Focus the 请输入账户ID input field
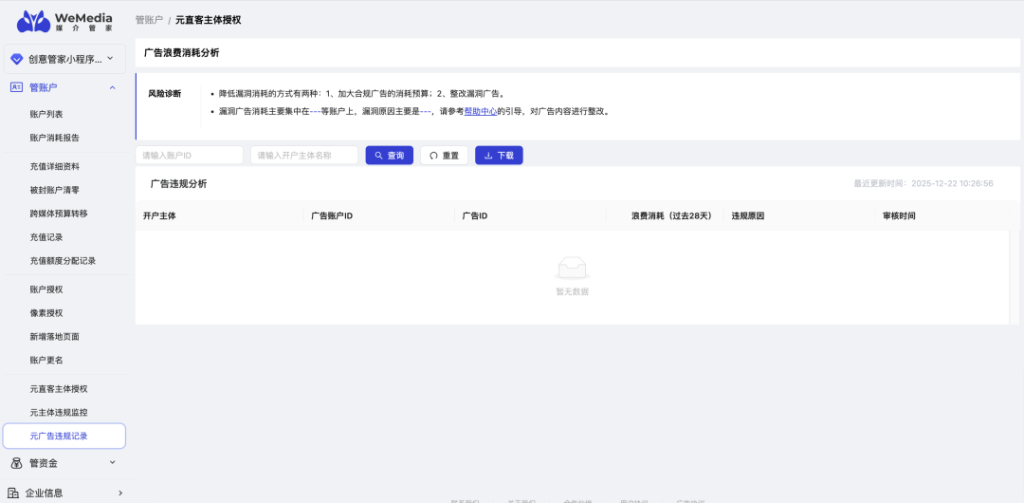This screenshot has height=503, width=1024. coord(189,155)
